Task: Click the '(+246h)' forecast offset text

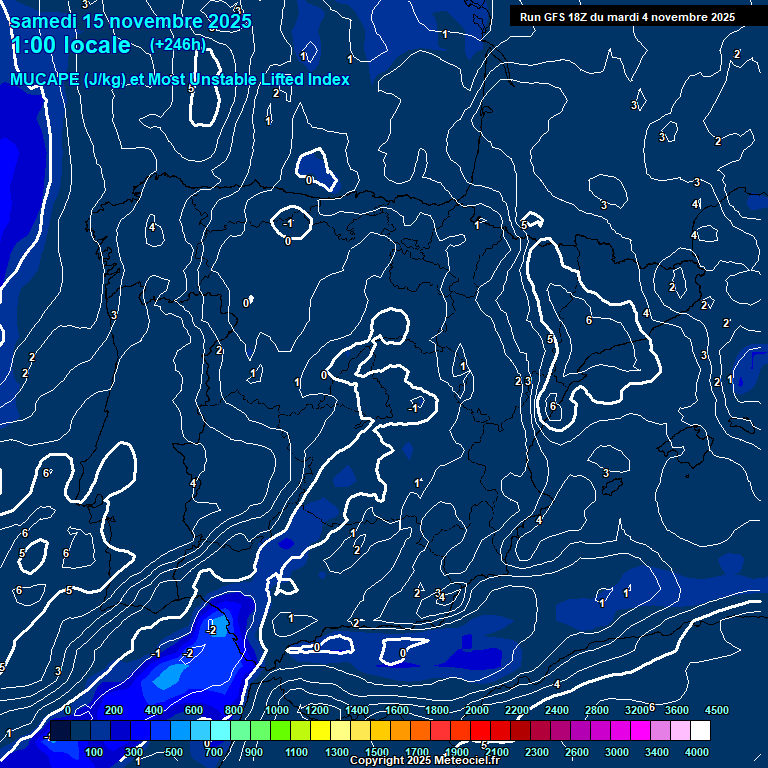Action: [x=178, y=45]
